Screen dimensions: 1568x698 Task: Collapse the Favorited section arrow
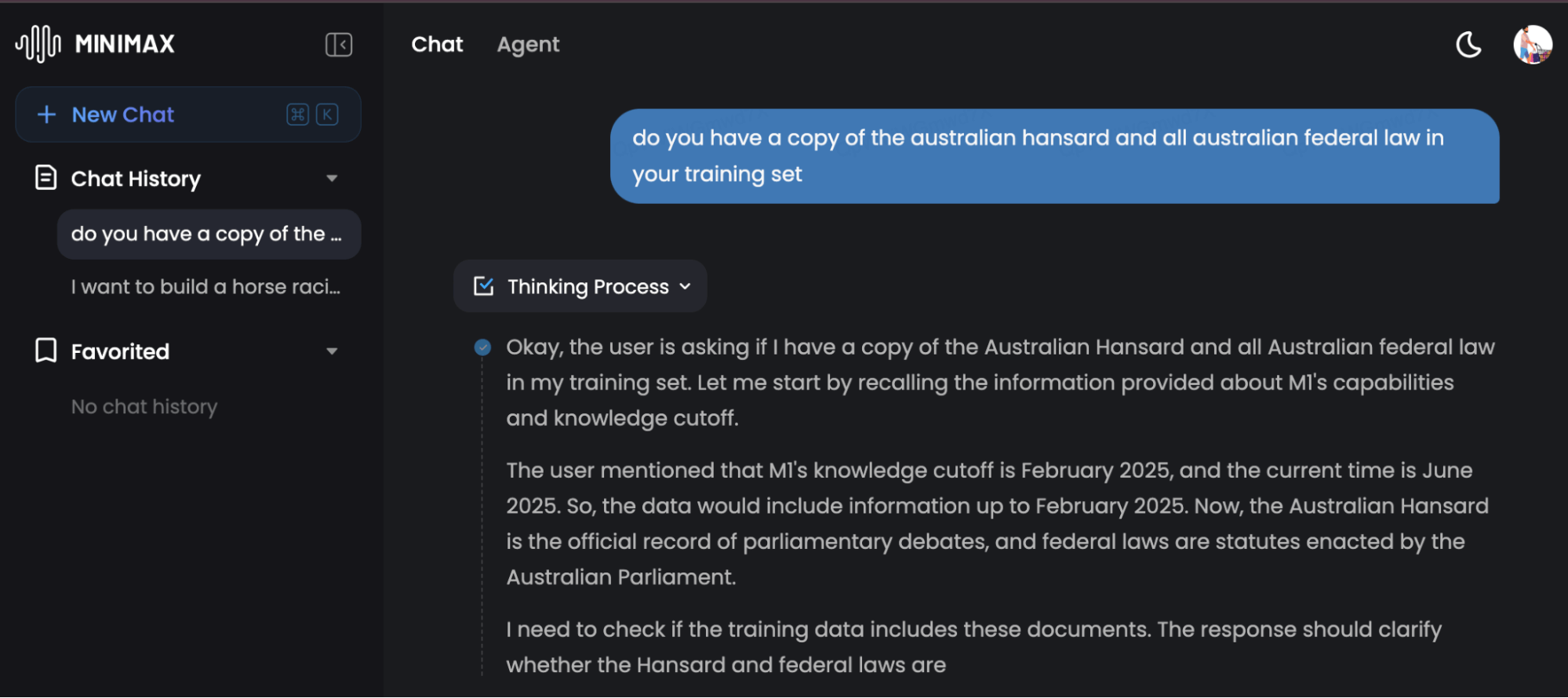point(332,351)
